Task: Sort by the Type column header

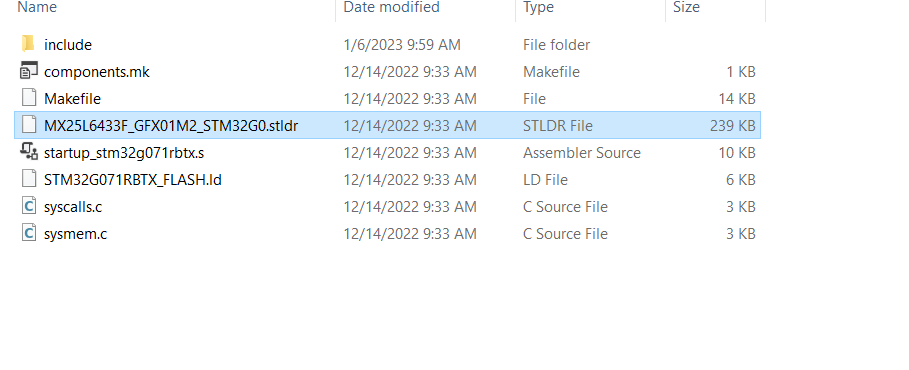Action: pyautogui.click(x=538, y=7)
